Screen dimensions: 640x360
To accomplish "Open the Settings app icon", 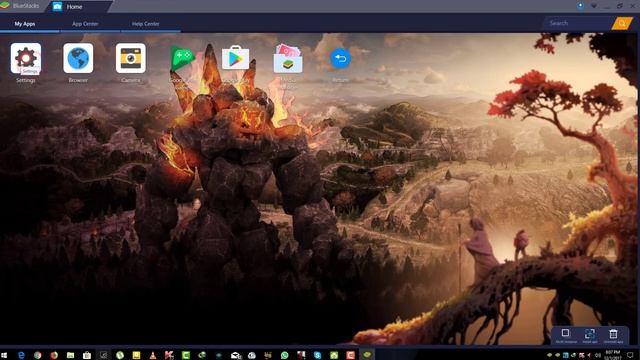I will pos(26,59).
